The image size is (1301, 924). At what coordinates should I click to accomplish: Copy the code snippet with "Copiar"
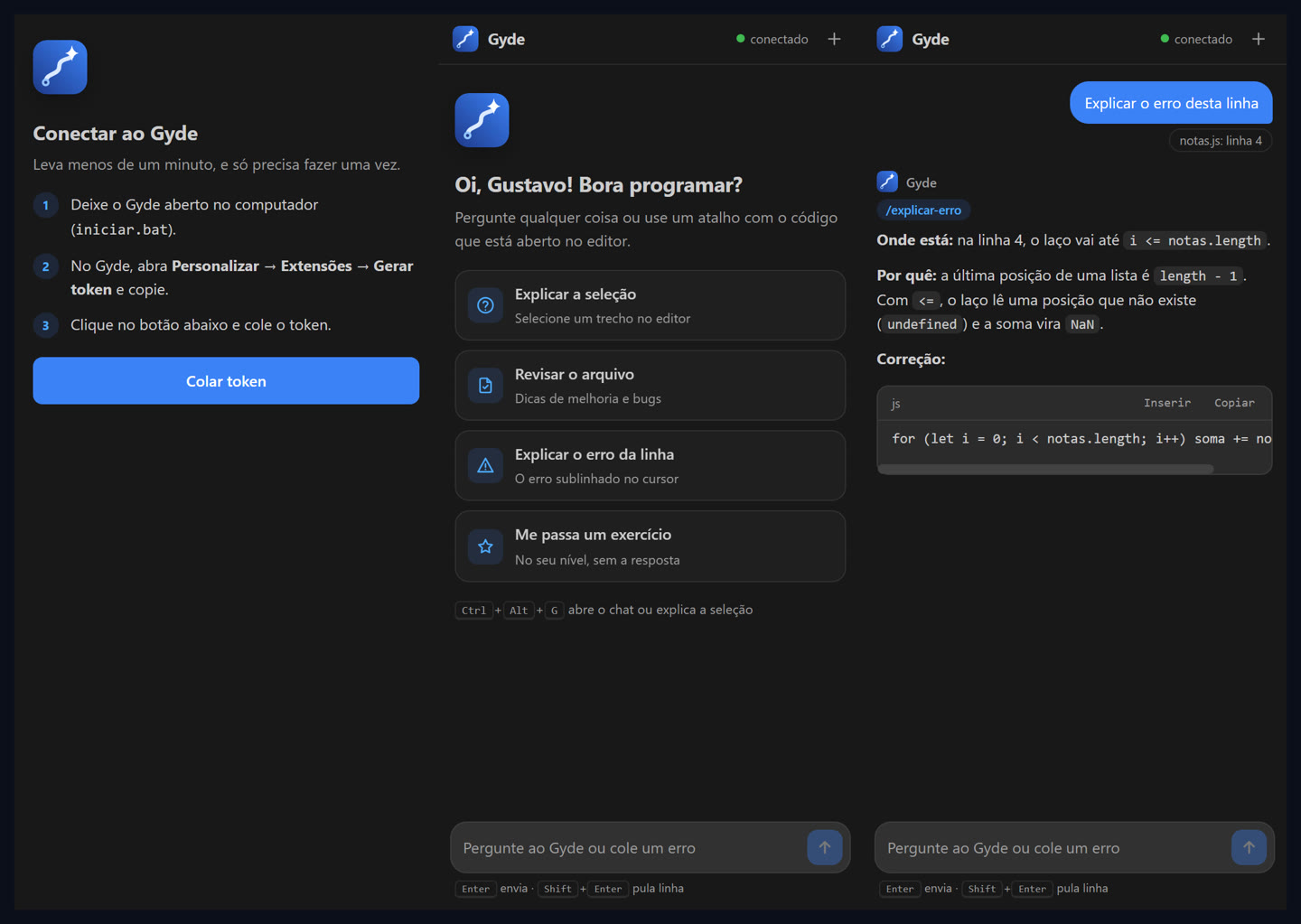click(x=1234, y=403)
